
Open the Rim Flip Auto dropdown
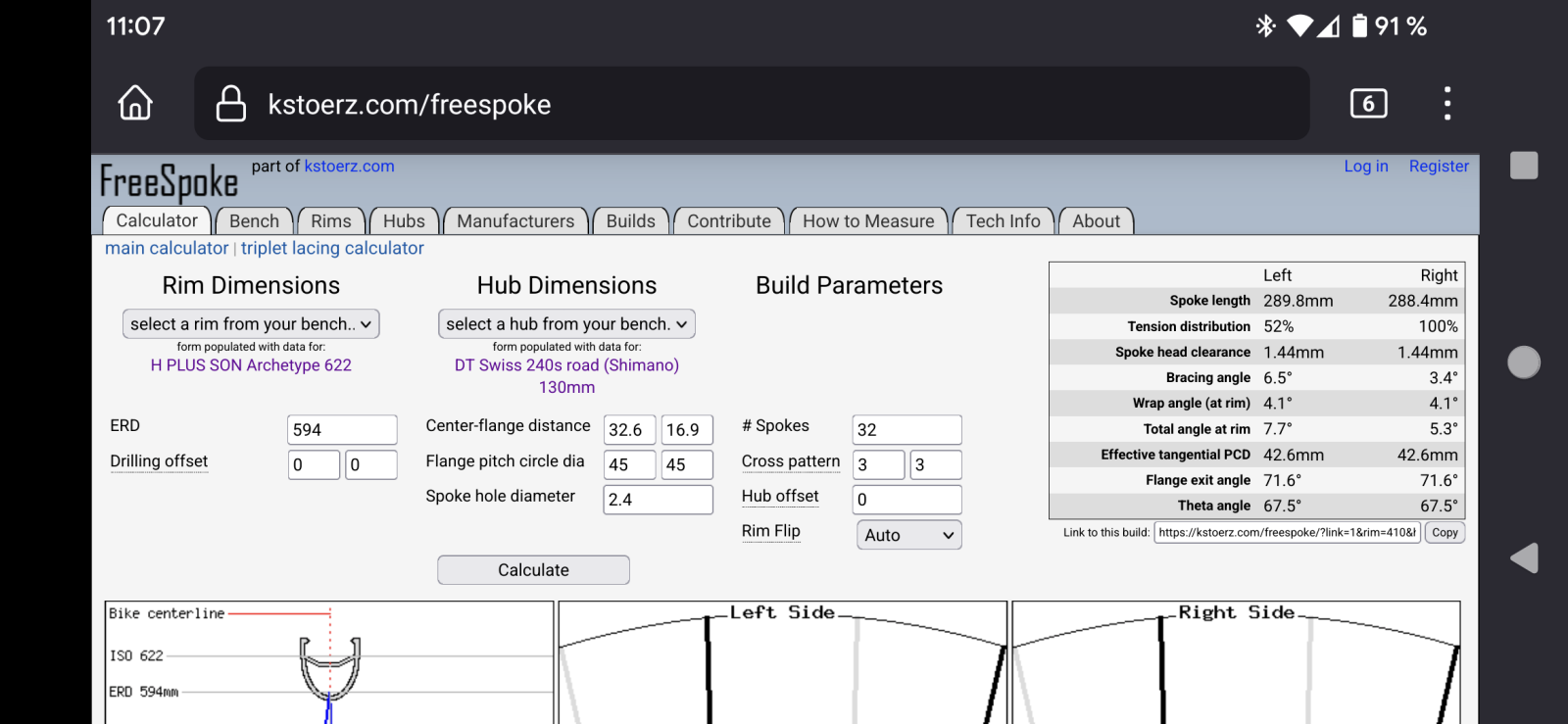[908, 535]
